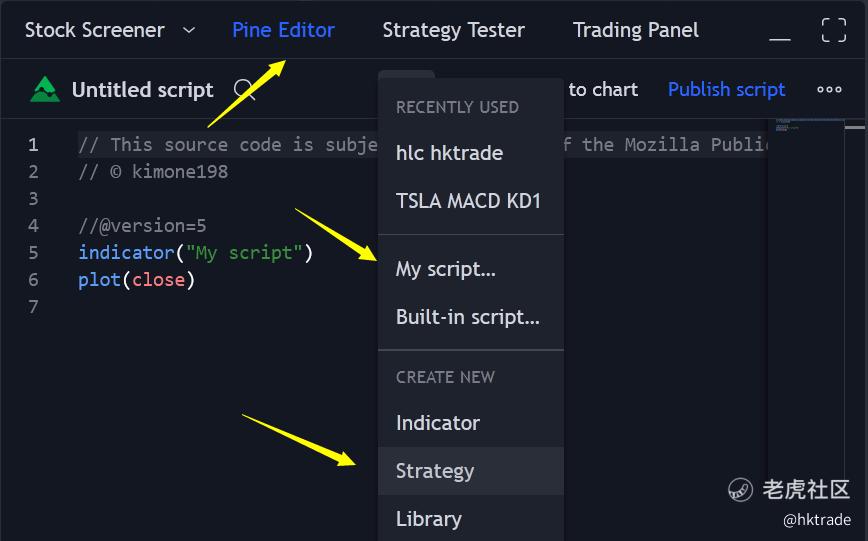Click the Untitled script name
The image size is (868, 541).
point(142,90)
